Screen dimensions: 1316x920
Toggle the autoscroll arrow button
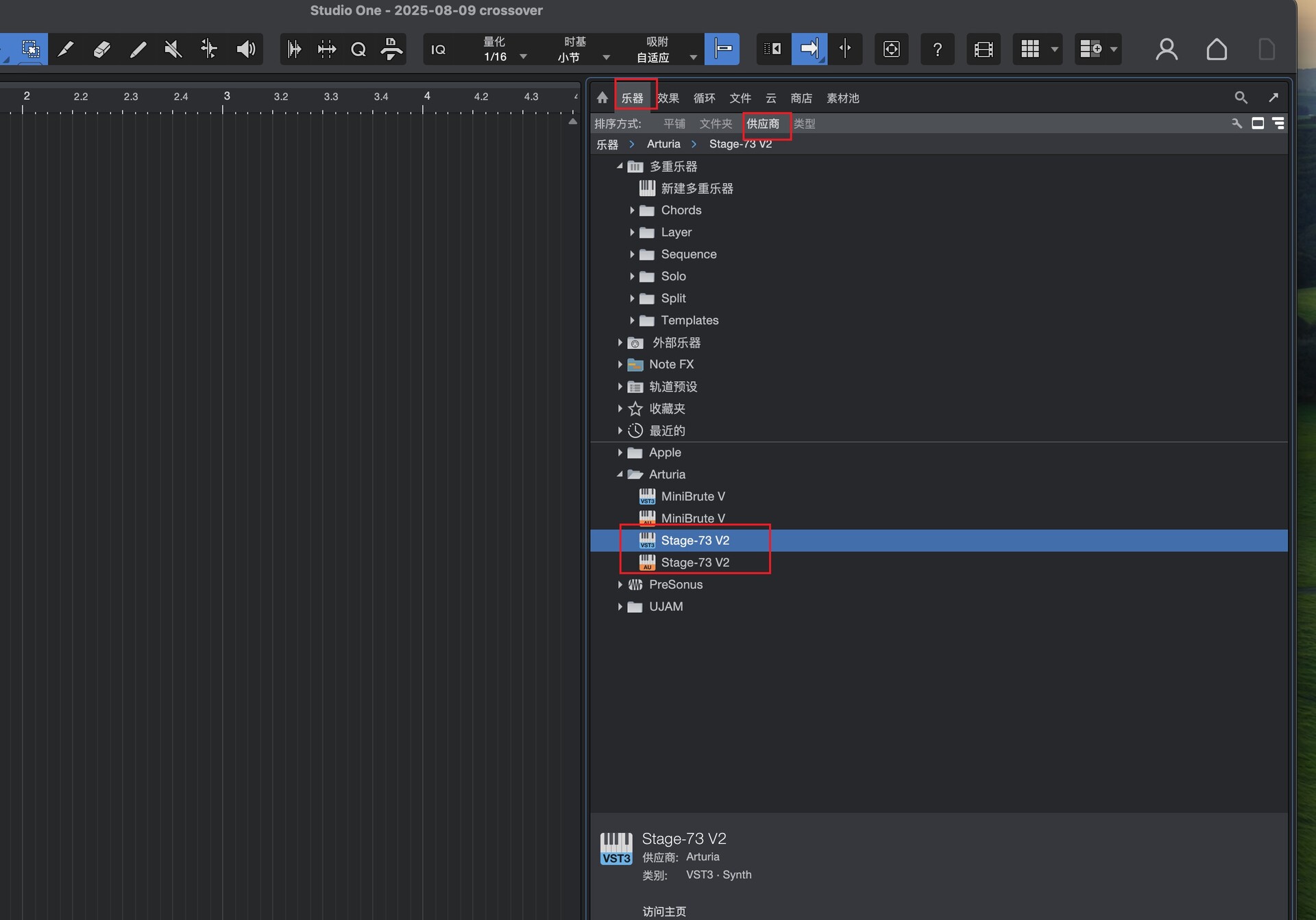pyautogui.click(x=809, y=49)
